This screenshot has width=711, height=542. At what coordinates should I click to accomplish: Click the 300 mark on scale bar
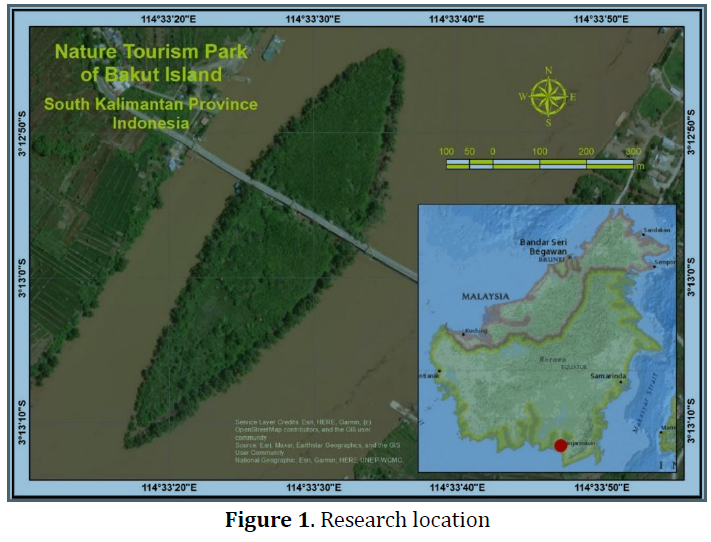pyautogui.click(x=632, y=151)
